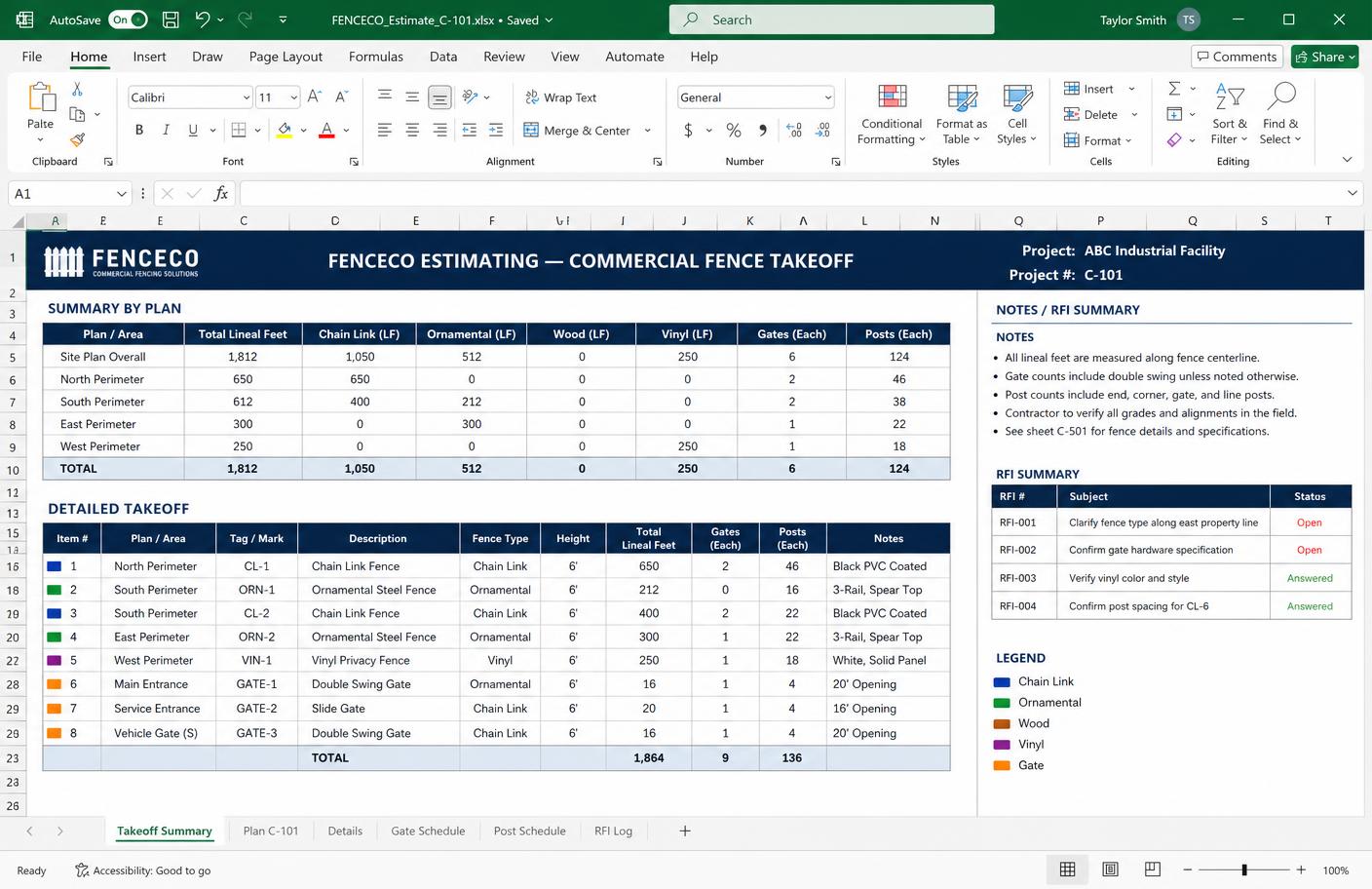Cut selection with the scissors icon
This screenshot has height=889, width=1372.
click(x=77, y=90)
